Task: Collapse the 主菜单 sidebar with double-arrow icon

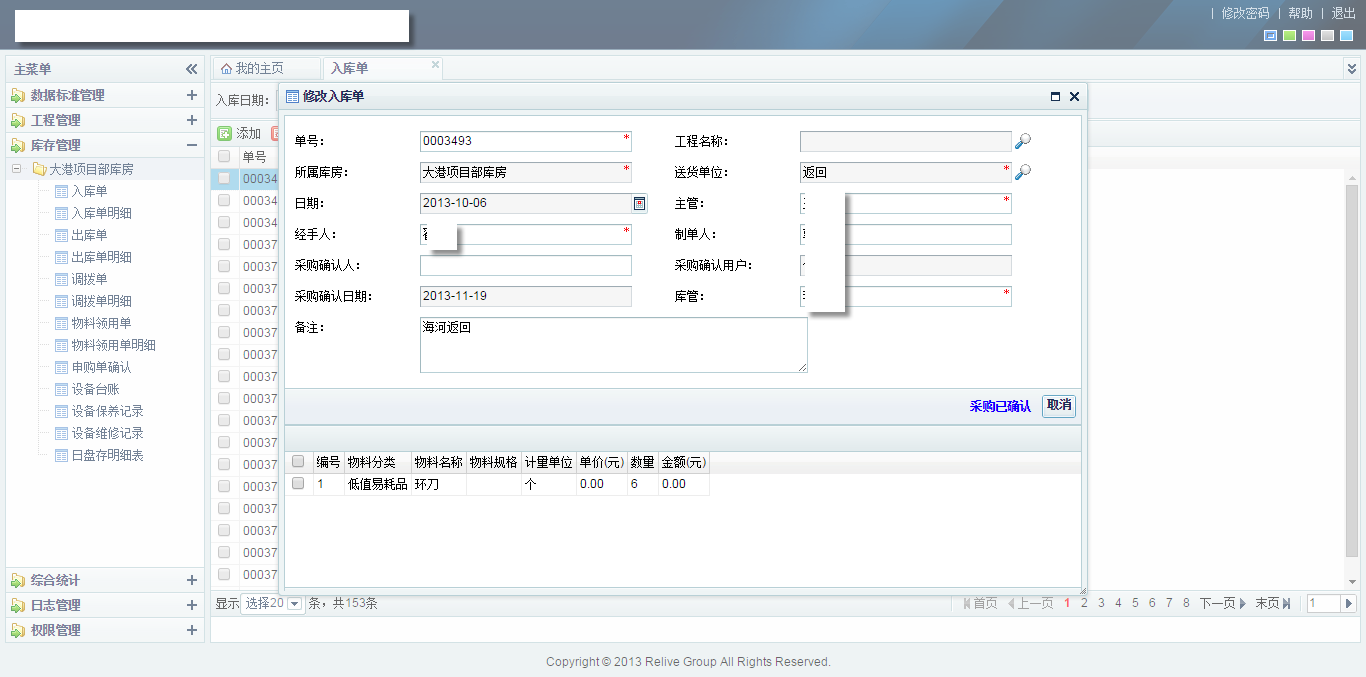Action: [191, 69]
